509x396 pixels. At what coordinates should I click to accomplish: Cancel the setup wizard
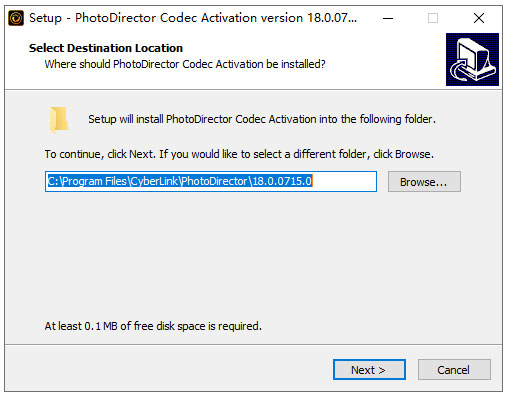454,370
